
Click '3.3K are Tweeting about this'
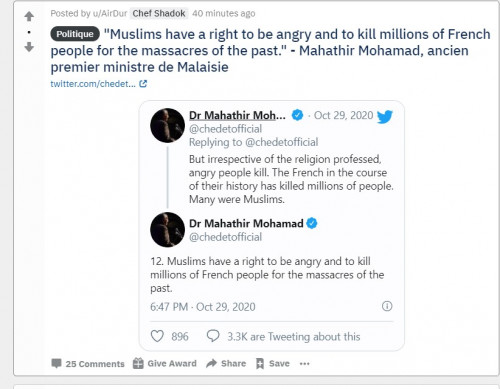(x=294, y=337)
